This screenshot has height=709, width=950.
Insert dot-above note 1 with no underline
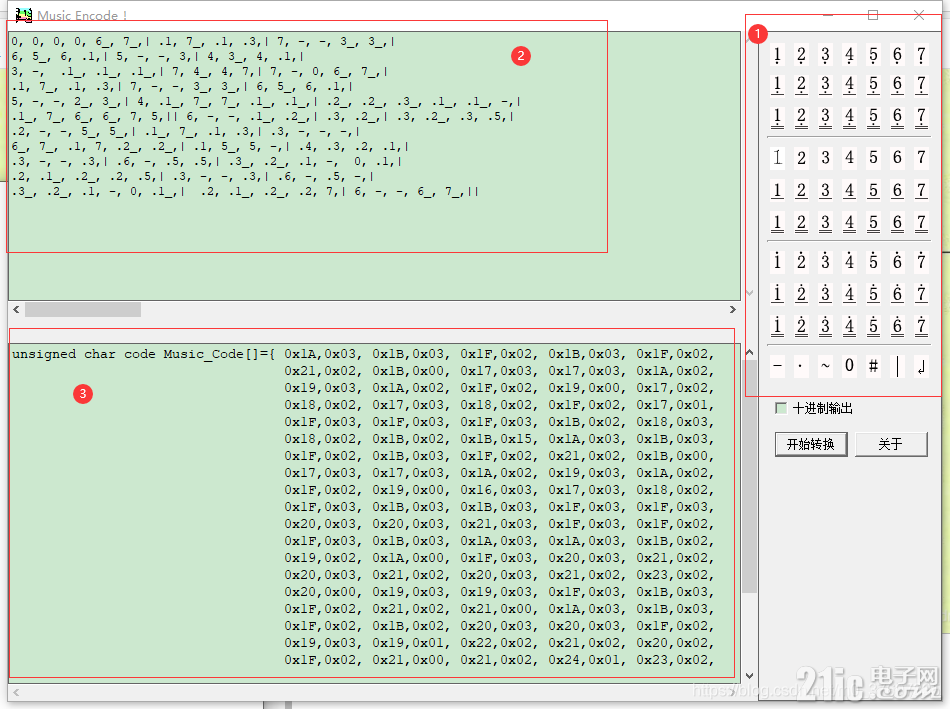[x=777, y=261]
